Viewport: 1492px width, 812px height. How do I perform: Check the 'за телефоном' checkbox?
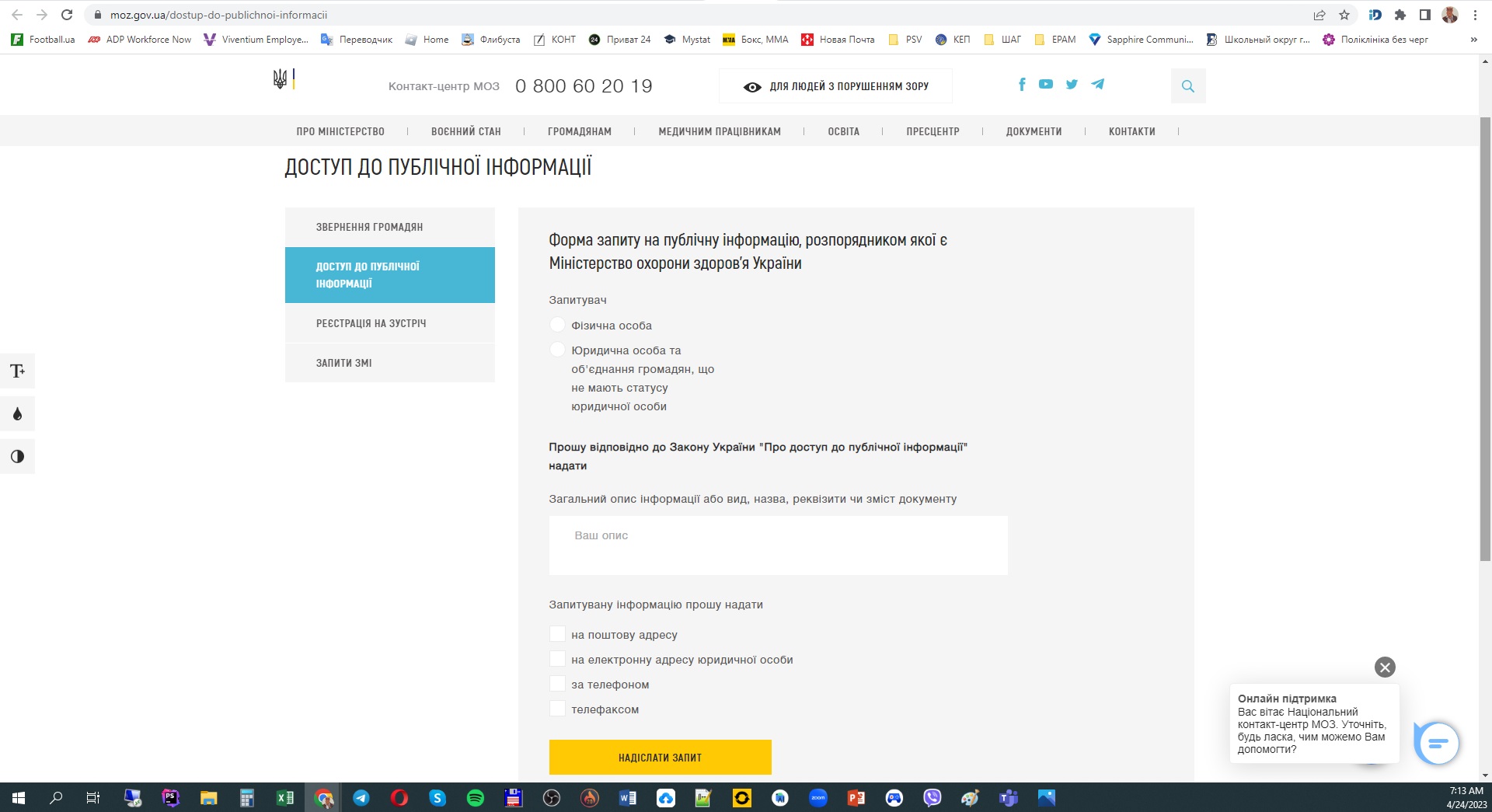click(x=557, y=685)
